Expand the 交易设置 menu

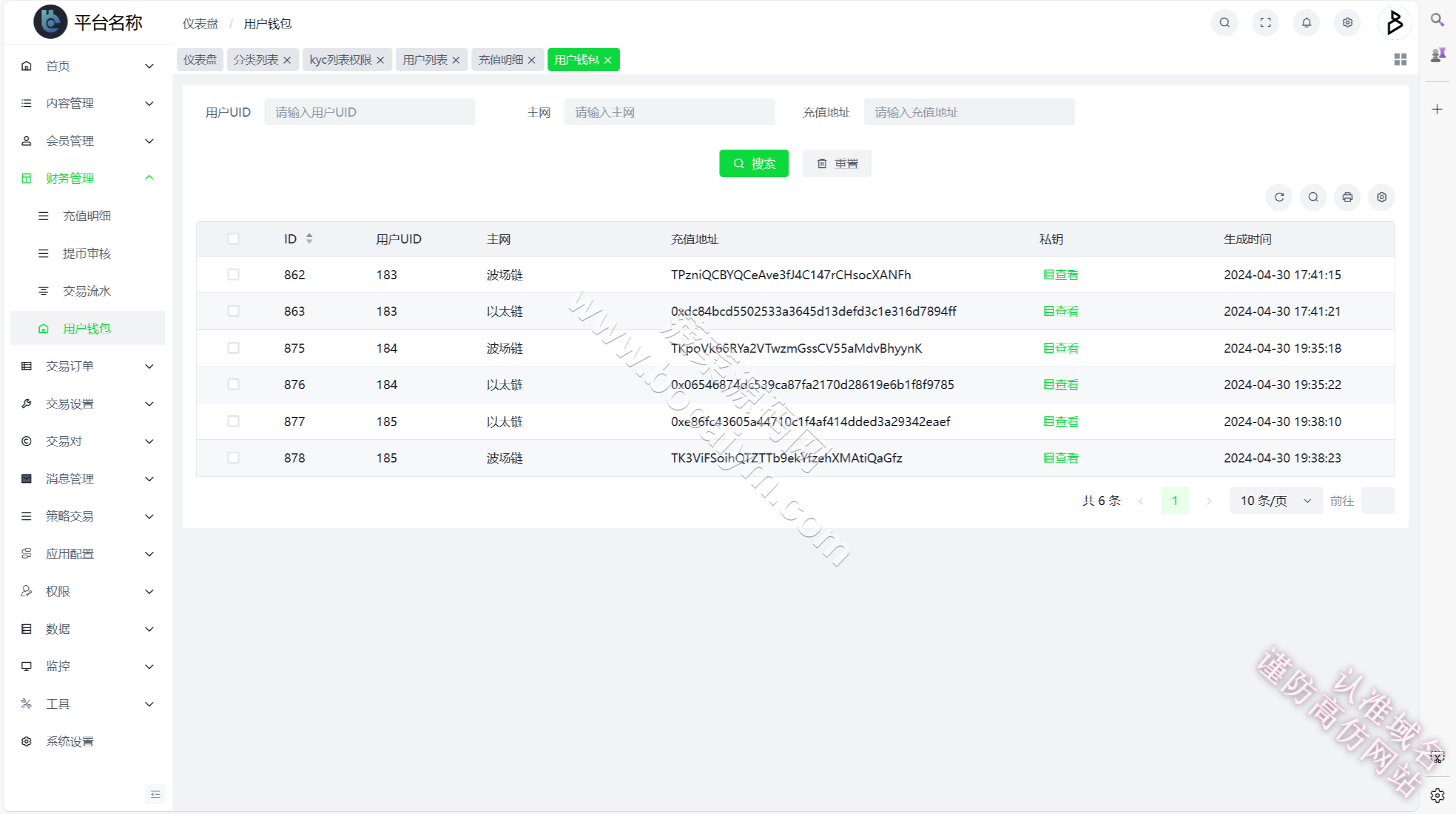pos(88,404)
